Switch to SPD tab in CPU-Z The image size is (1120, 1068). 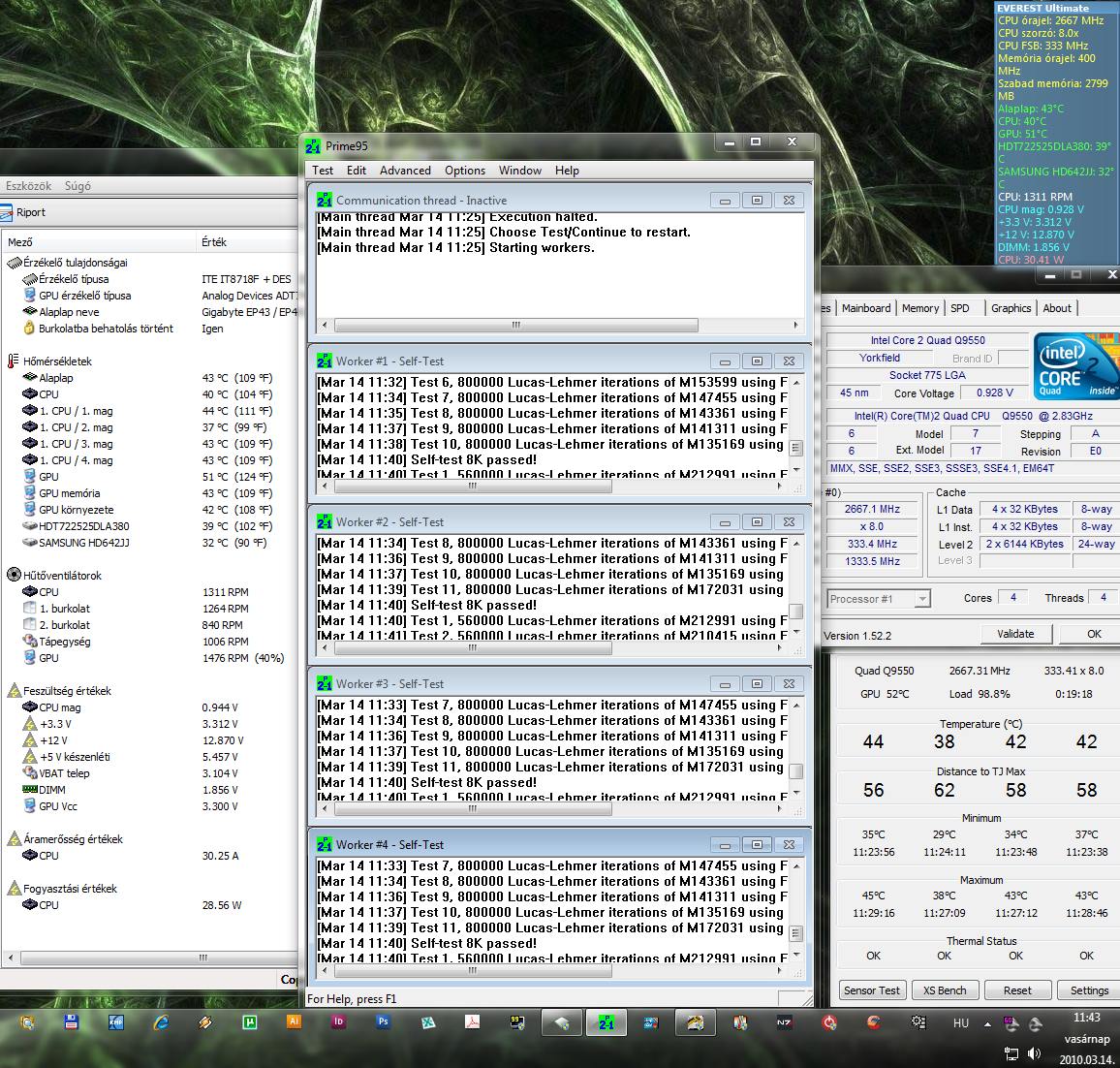pyautogui.click(x=960, y=308)
